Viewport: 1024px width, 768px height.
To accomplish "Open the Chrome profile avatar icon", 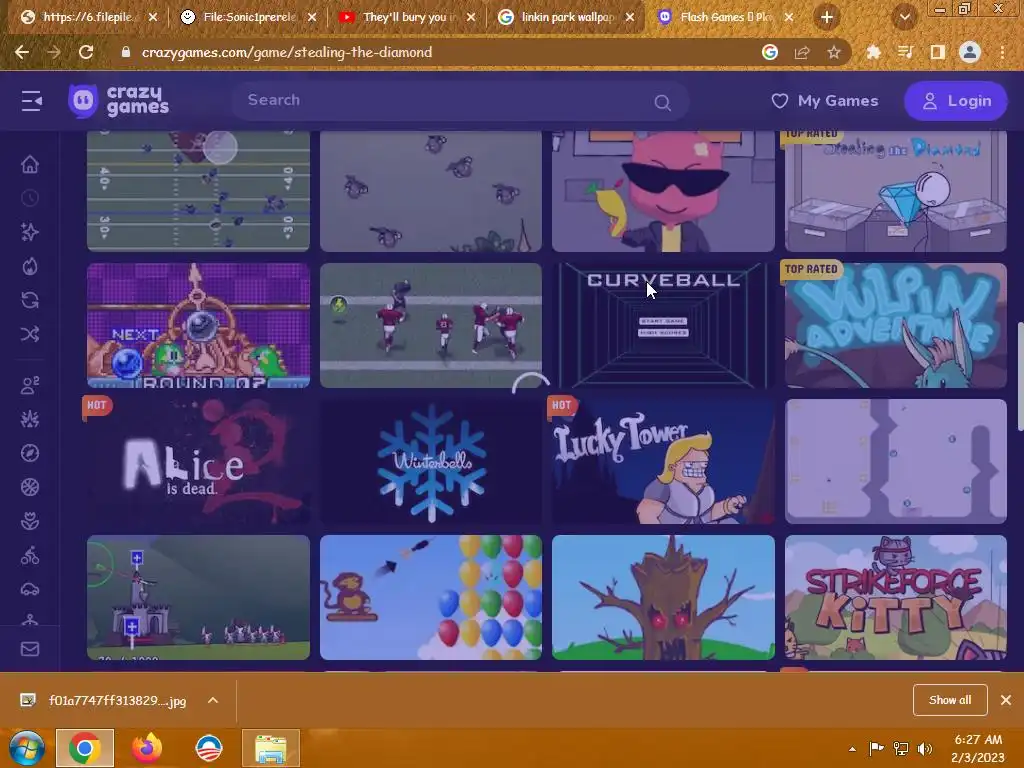I will click(970, 52).
